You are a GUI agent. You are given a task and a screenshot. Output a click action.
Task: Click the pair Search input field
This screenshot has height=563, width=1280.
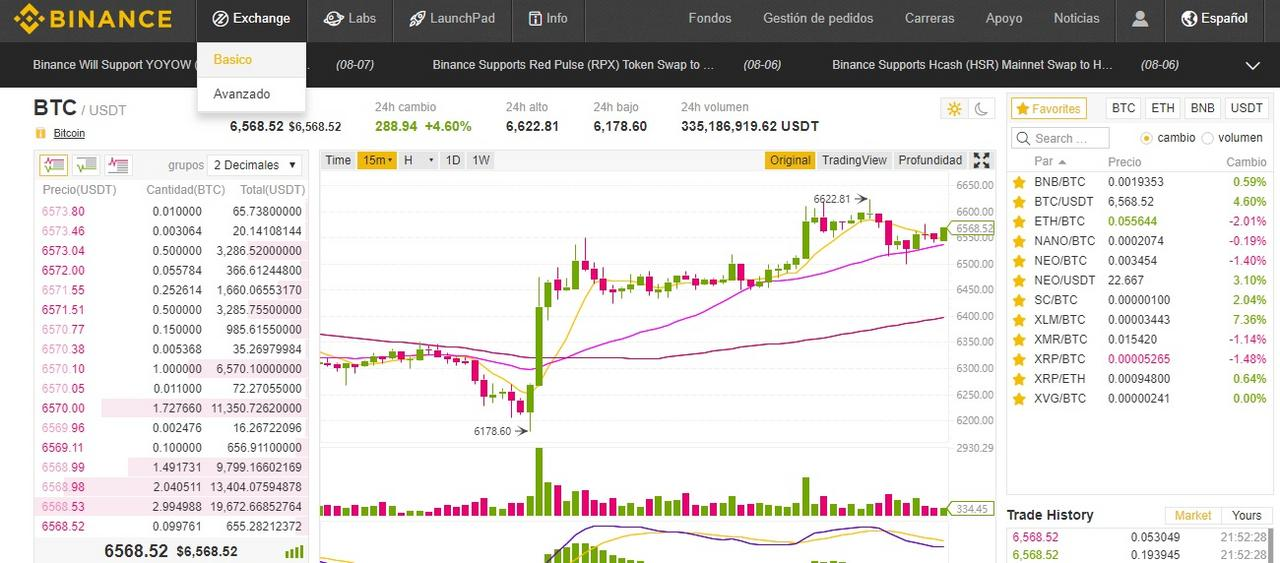coord(1060,138)
